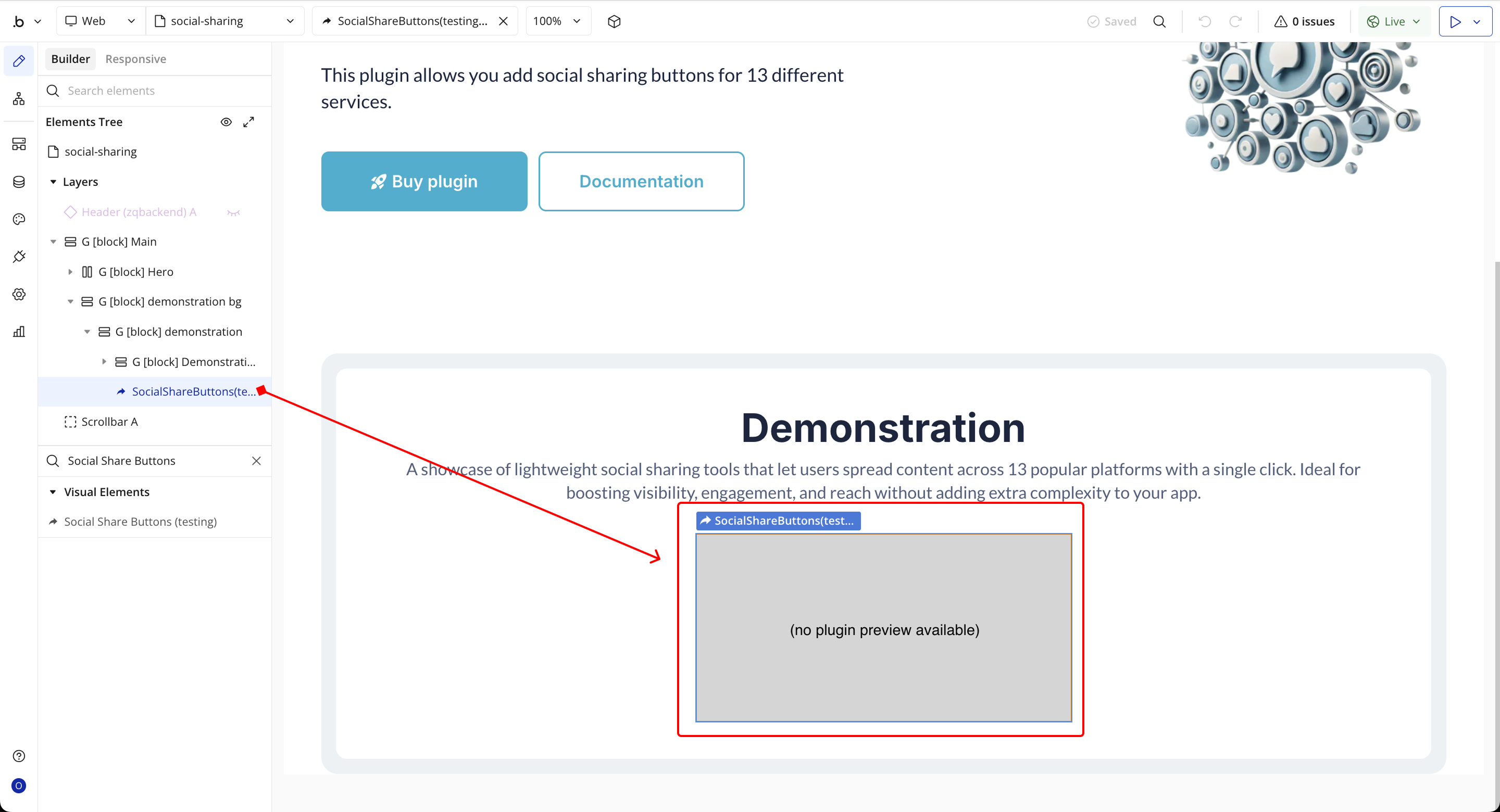Click the search magnifier in top bar

click(x=1159, y=21)
